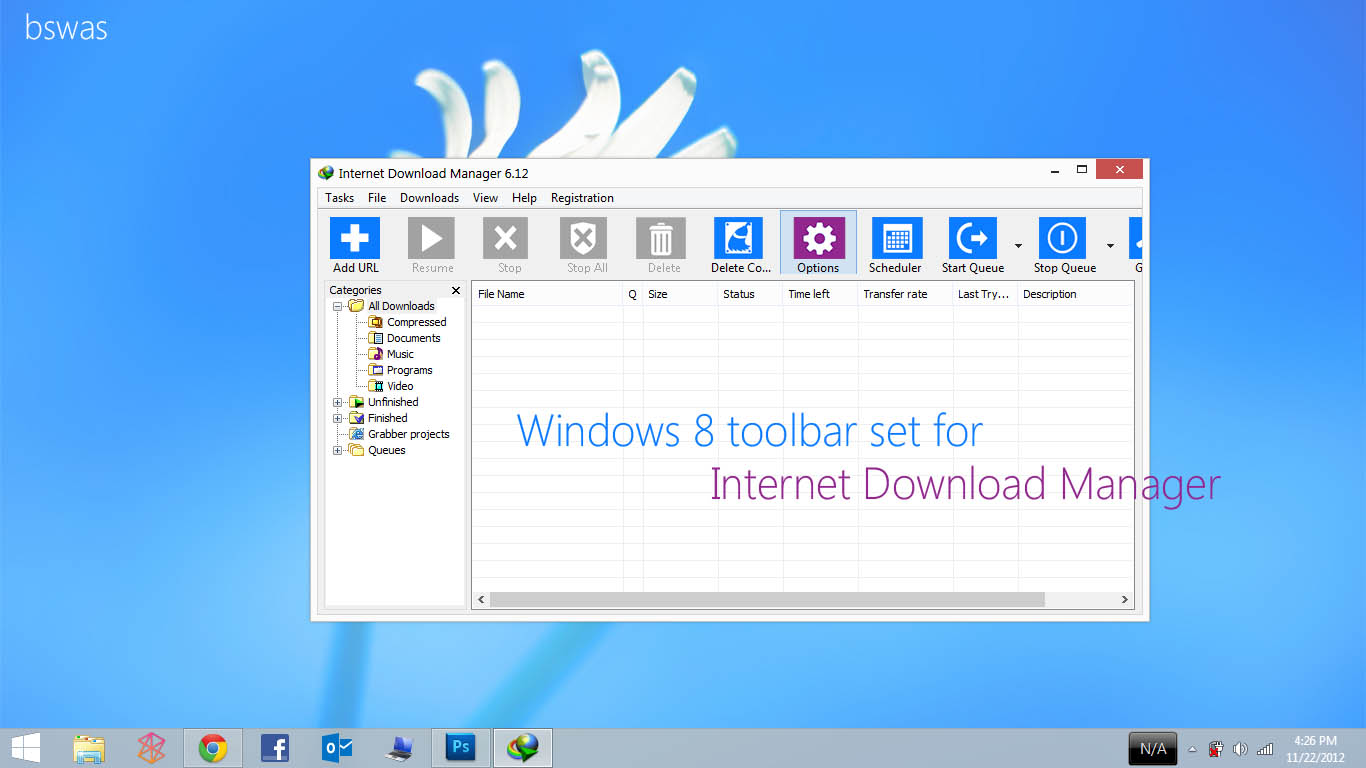Open the Registration menu

582,197
